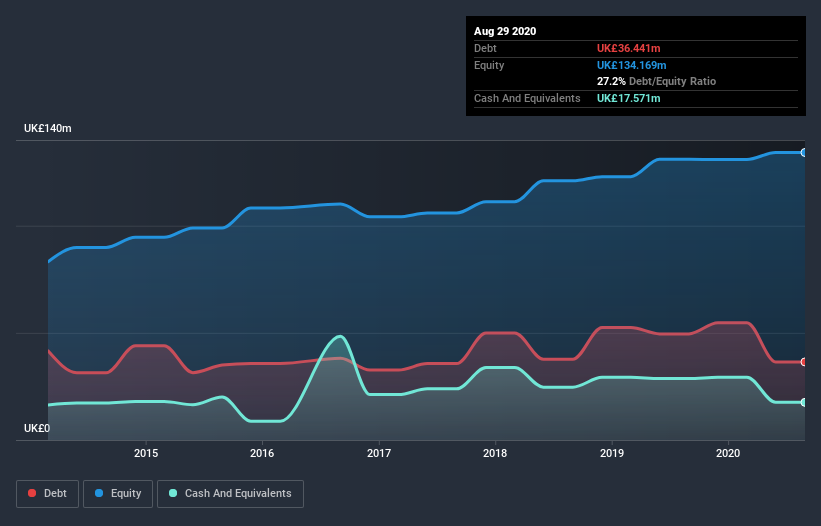The image size is (821, 526).
Task: Click the Debt row label in tooltip
Action: click(485, 48)
